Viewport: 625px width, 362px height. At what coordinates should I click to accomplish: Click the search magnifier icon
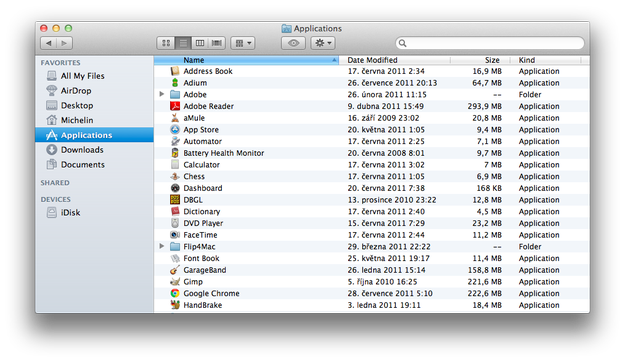click(x=403, y=43)
